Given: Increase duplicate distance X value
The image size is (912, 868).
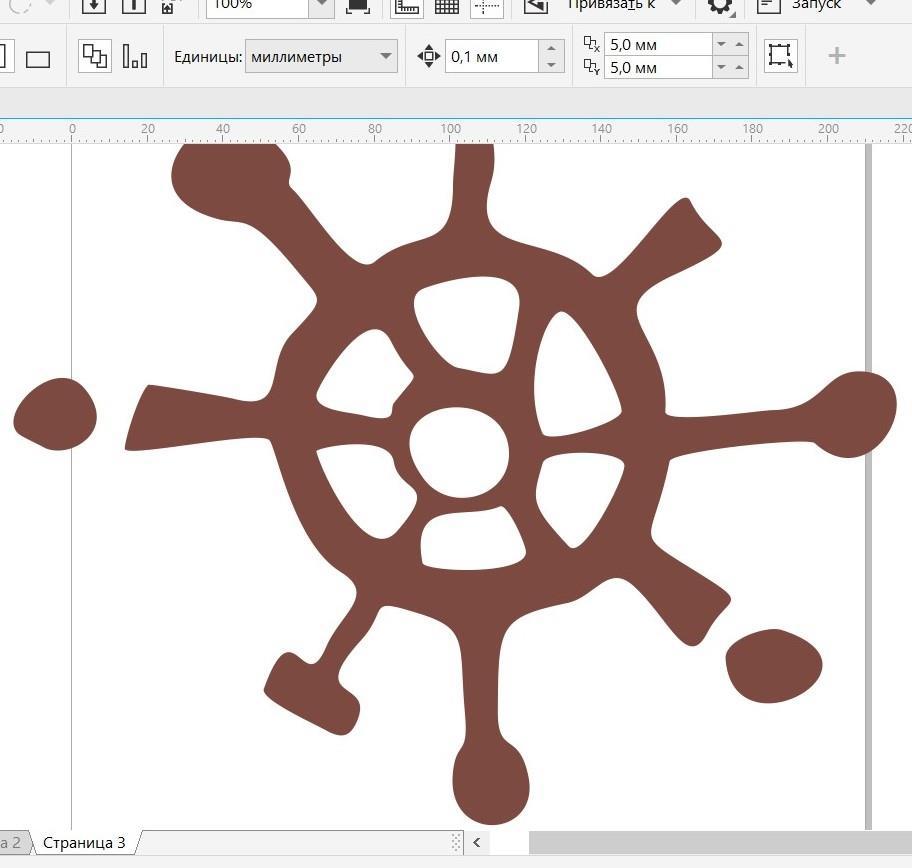Looking at the screenshot, I should click(x=739, y=44).
